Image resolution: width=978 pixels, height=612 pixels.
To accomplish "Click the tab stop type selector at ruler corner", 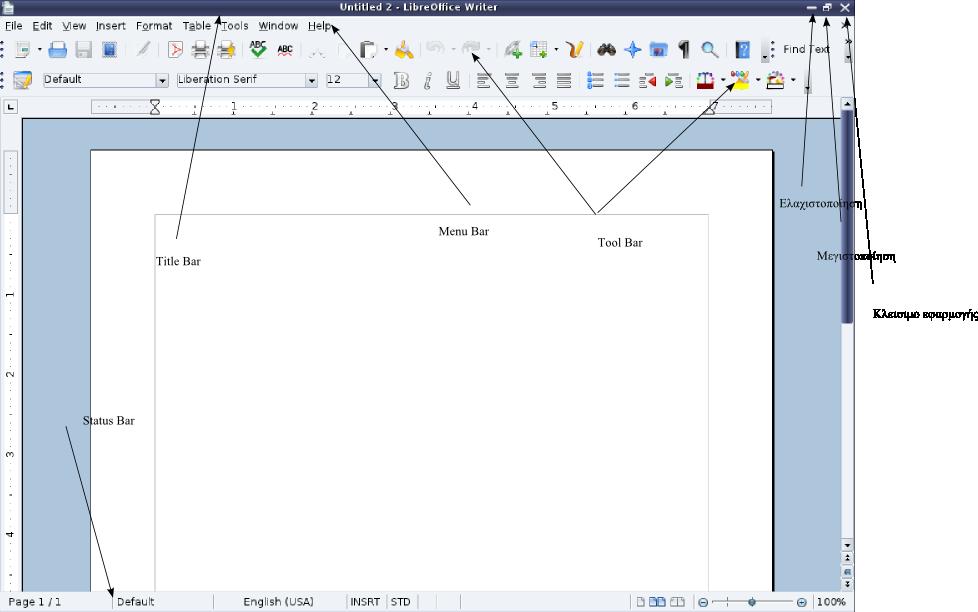I will pyautogui.click(x=11, y=107).
